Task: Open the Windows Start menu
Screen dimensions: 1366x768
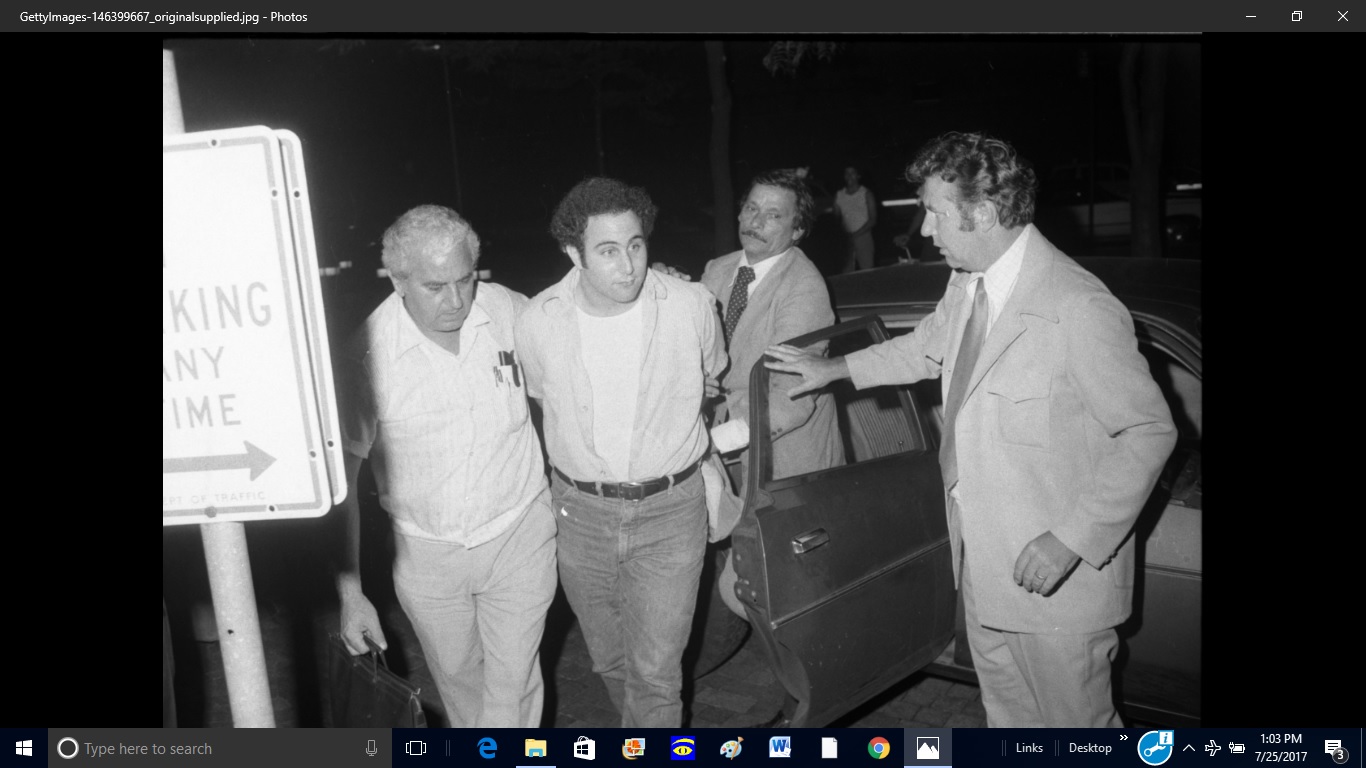Action: [x=24, y=748]
